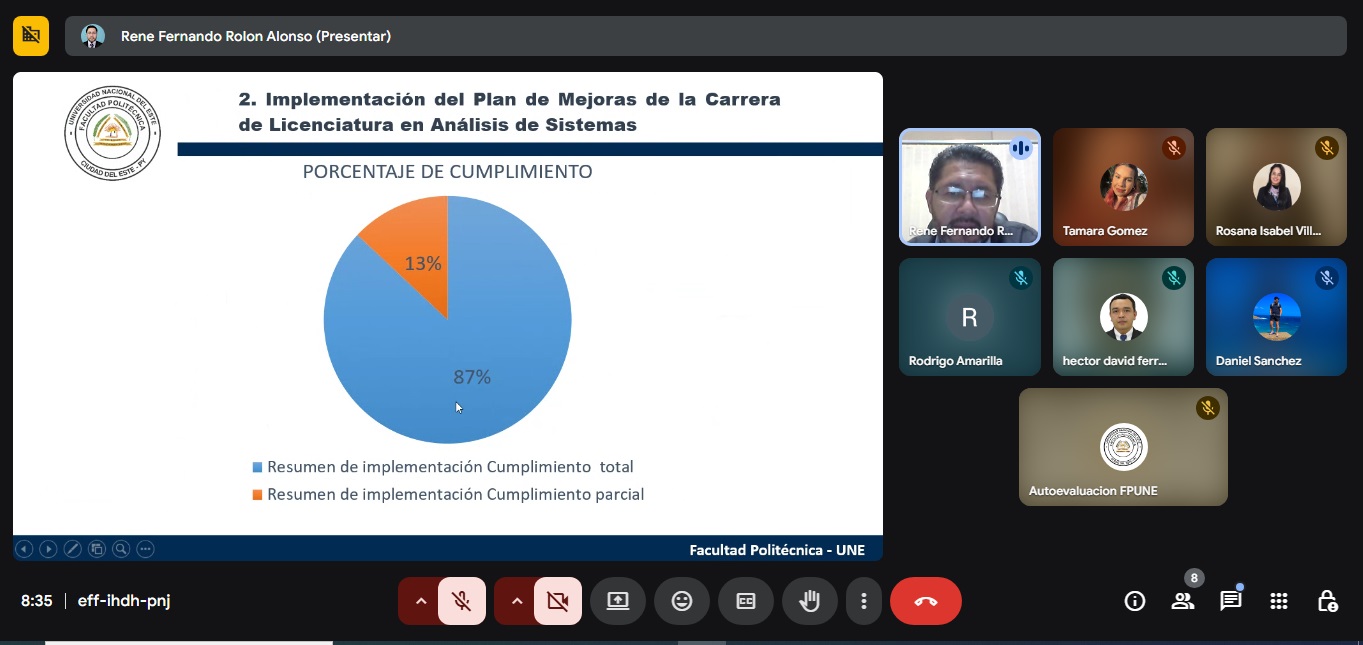Open the activities grid icon

(1278, 601)
